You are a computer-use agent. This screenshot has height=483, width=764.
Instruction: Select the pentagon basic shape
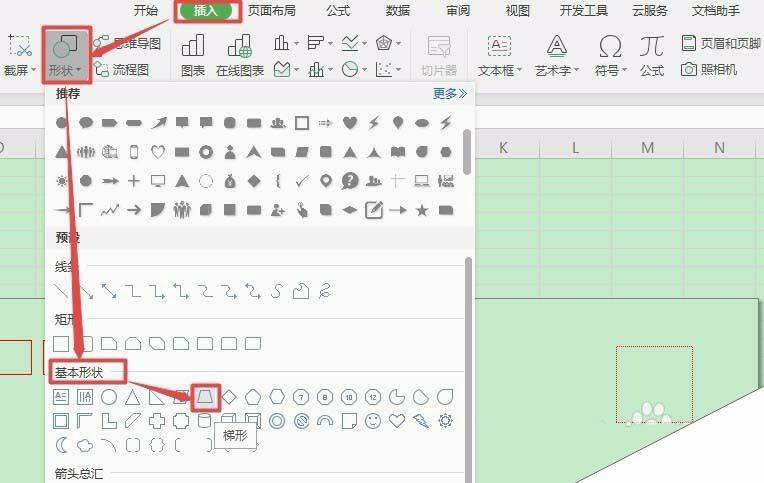pyautogui.click(x=253, y=397)
